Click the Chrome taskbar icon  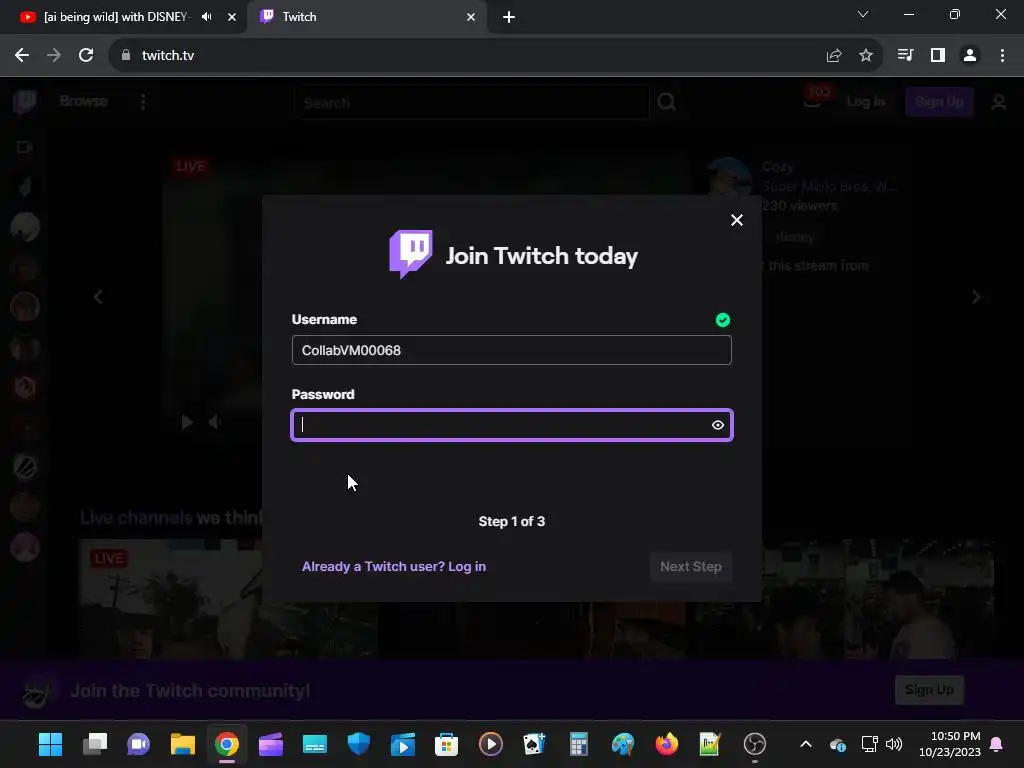(227, 744)
